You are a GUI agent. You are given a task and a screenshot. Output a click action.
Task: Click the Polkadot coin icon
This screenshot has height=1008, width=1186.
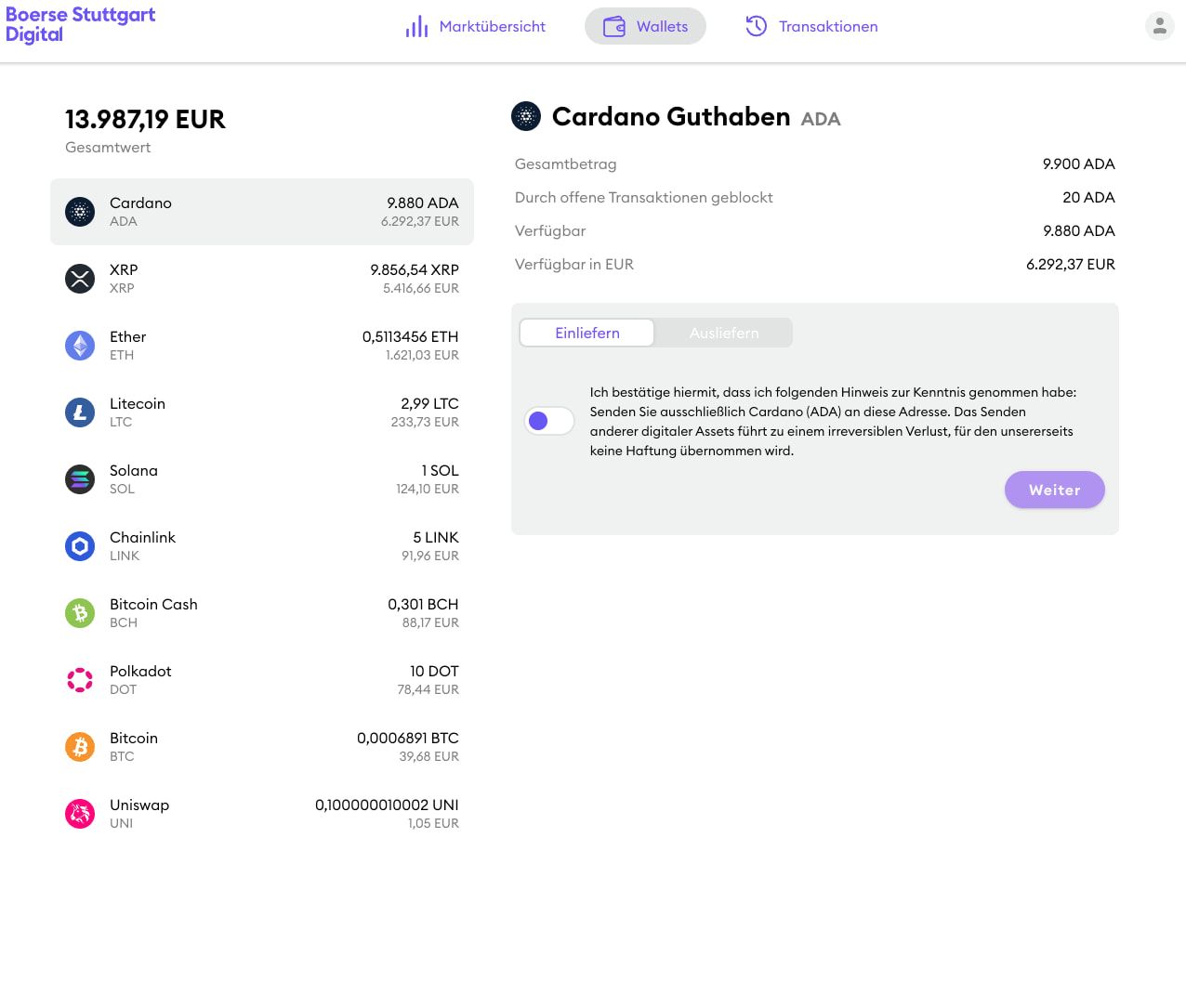[80, 680]
